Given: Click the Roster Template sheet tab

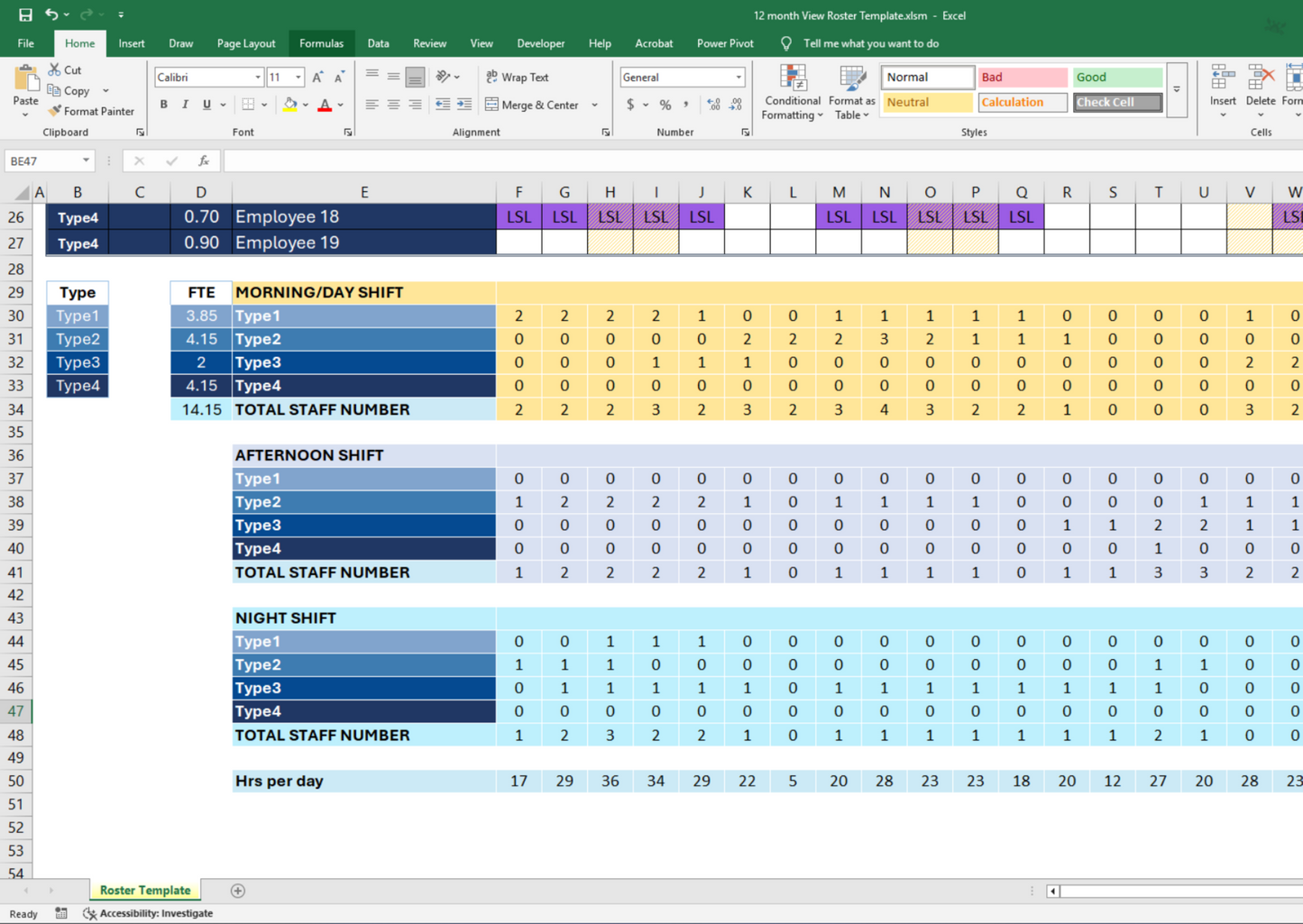Looking at the screenshot, I should pos(145,891).
